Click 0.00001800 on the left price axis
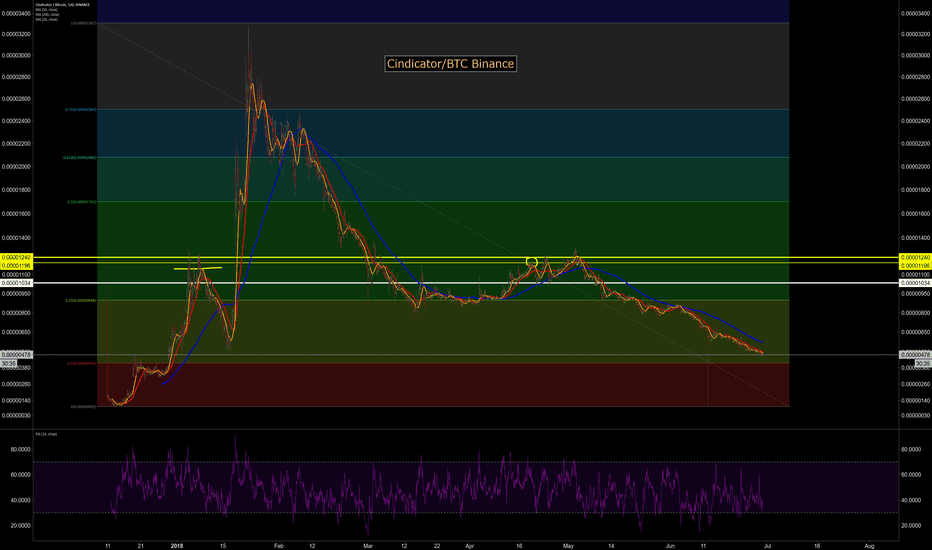 [x=16, y=190]
